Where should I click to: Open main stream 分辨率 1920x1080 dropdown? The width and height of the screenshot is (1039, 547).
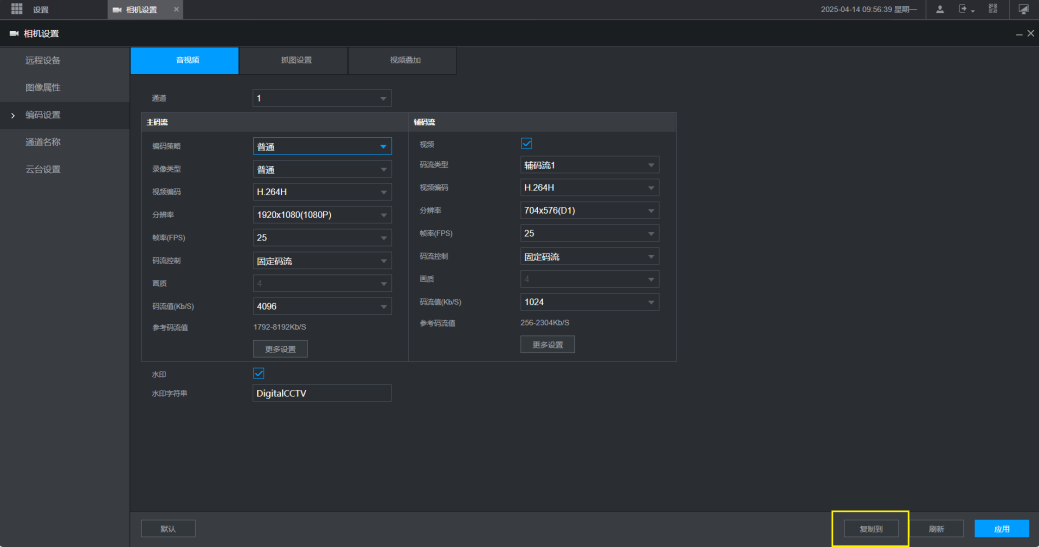coord(321,215)
